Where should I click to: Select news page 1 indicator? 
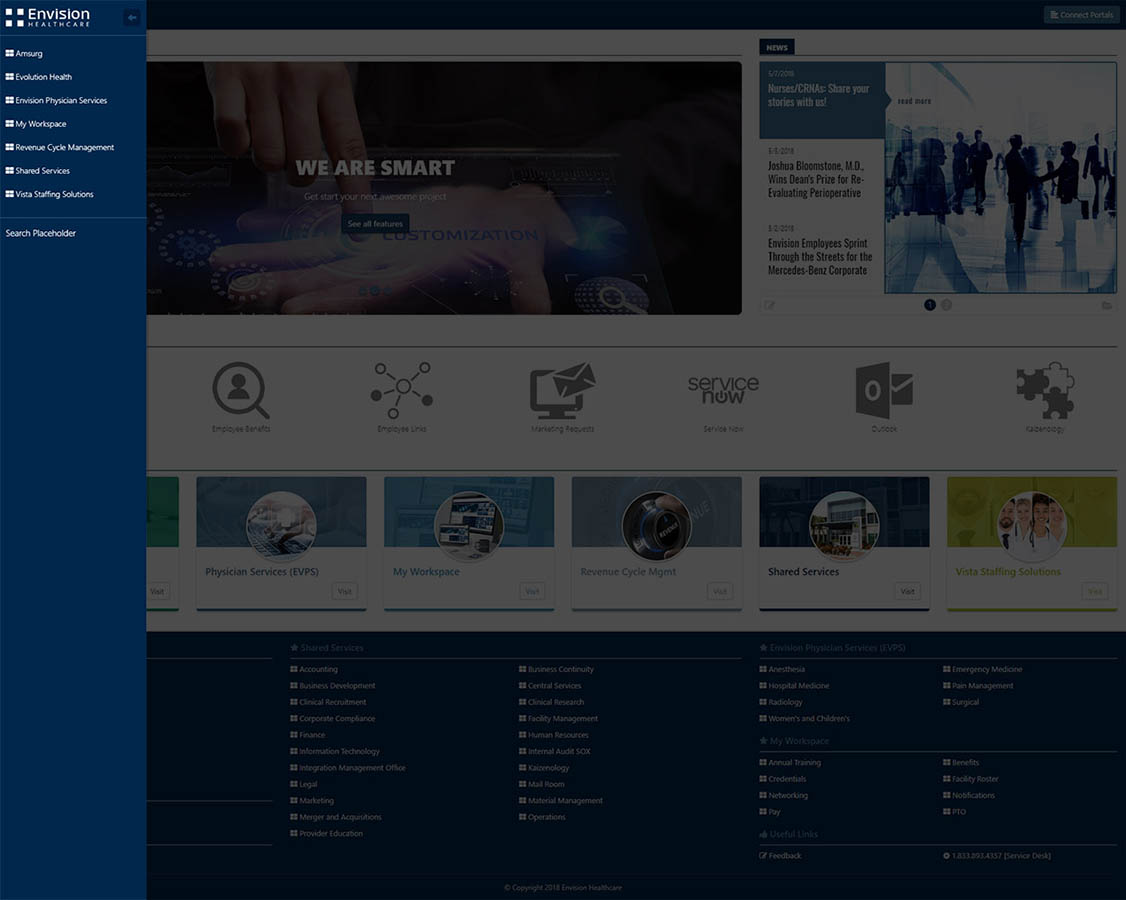(930, 305)
